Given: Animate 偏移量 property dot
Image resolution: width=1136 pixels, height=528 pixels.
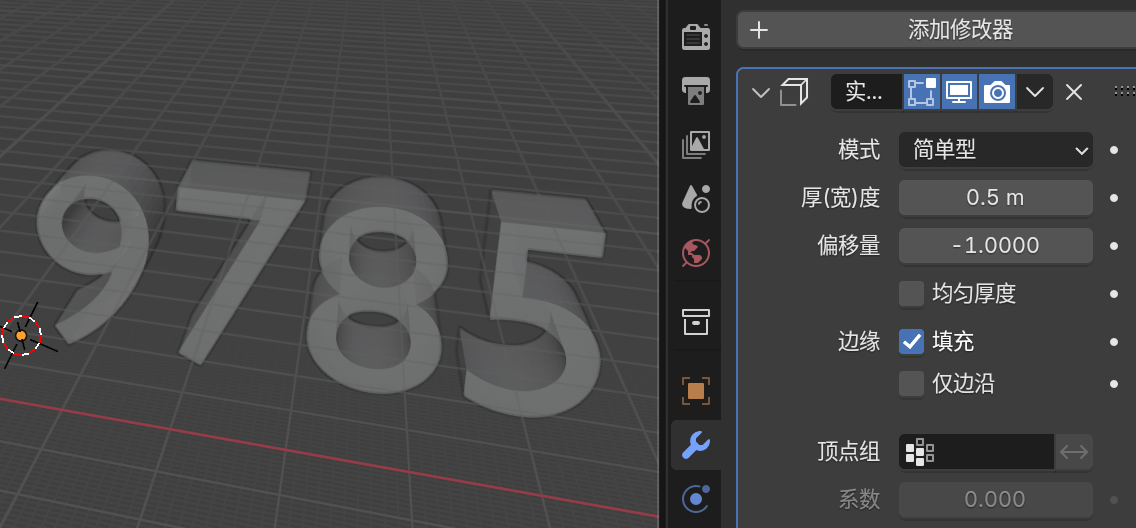Looking at the screenshot, I should 1114,246.
